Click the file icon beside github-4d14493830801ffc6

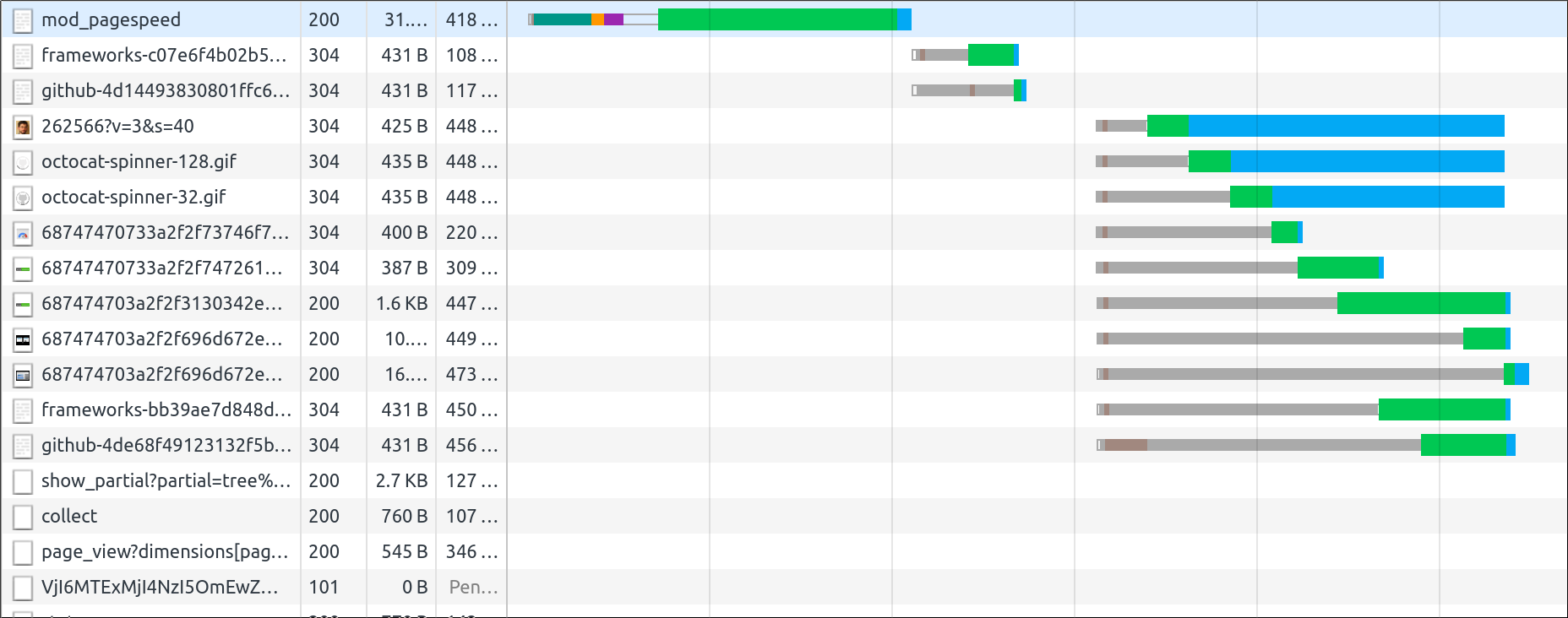(x=23, y=91)
